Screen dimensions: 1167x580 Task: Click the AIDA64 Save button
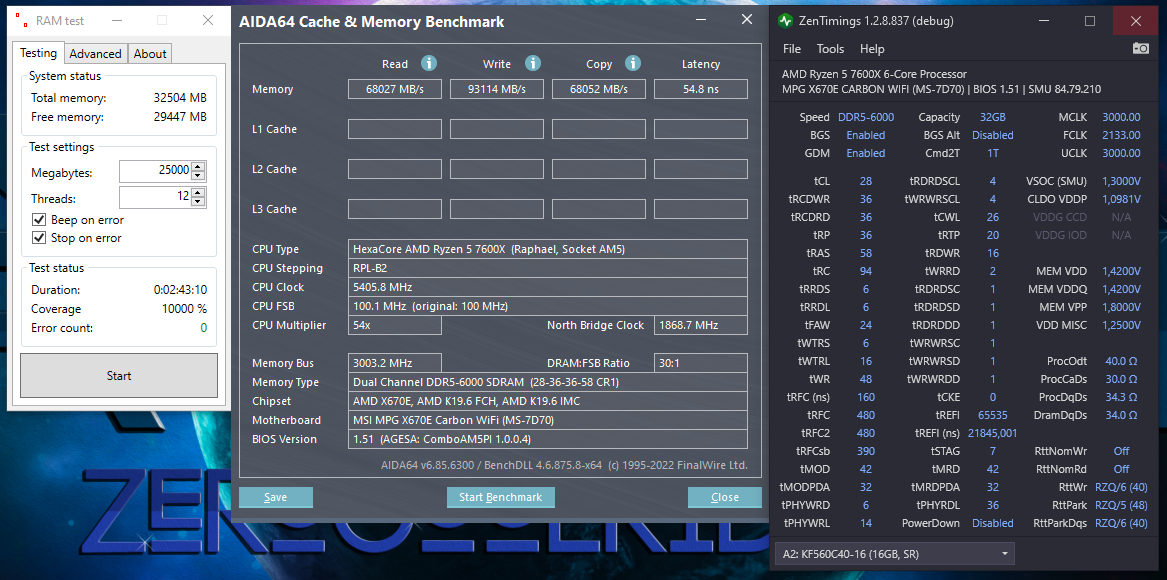coord(275,497)
